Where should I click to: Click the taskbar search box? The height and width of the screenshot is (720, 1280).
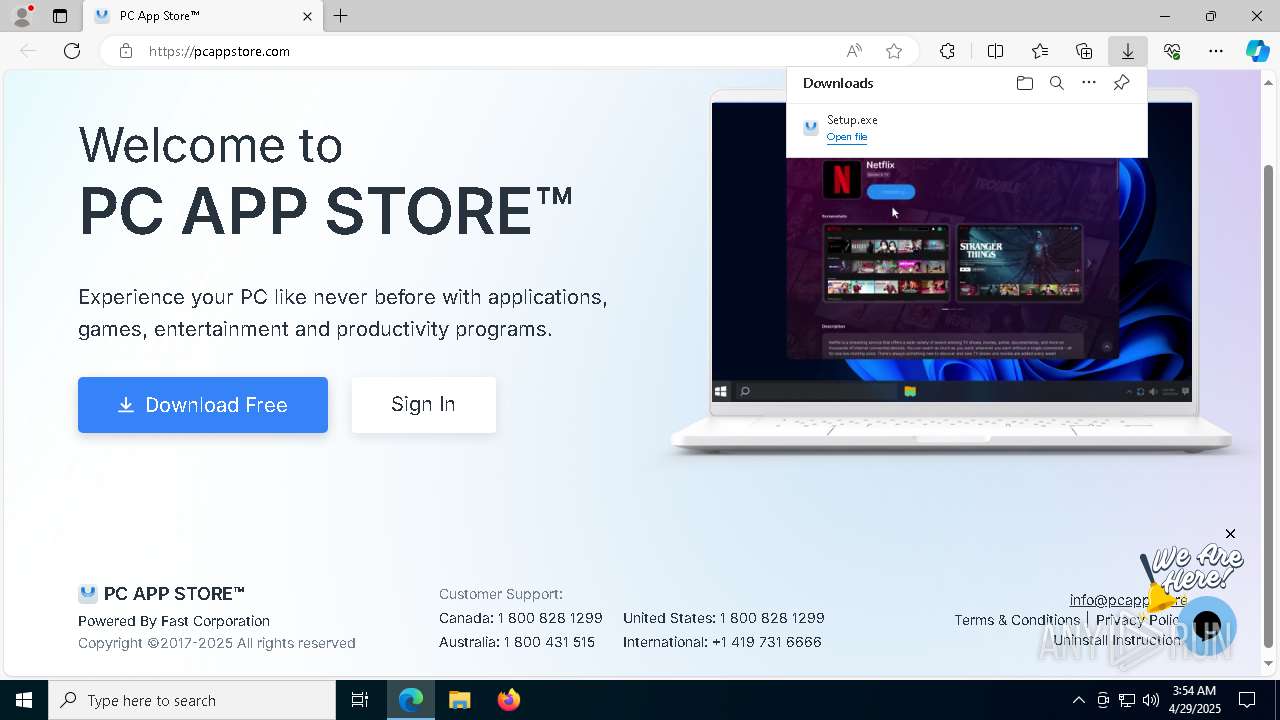coord(192,700)
